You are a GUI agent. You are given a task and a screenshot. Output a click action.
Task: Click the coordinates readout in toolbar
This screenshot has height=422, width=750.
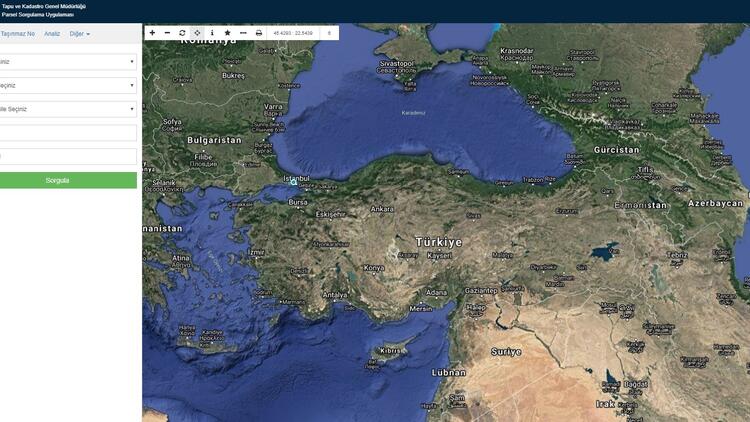click(296, 33)
